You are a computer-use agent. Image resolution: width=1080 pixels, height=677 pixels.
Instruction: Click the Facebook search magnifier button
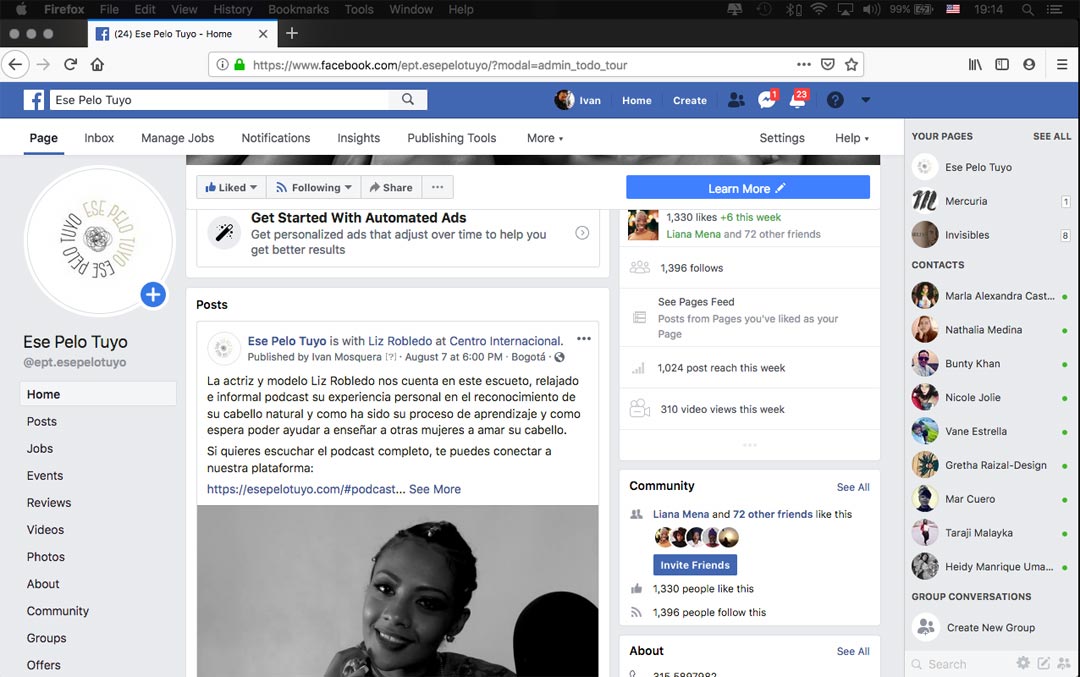(x=408, y=100)
